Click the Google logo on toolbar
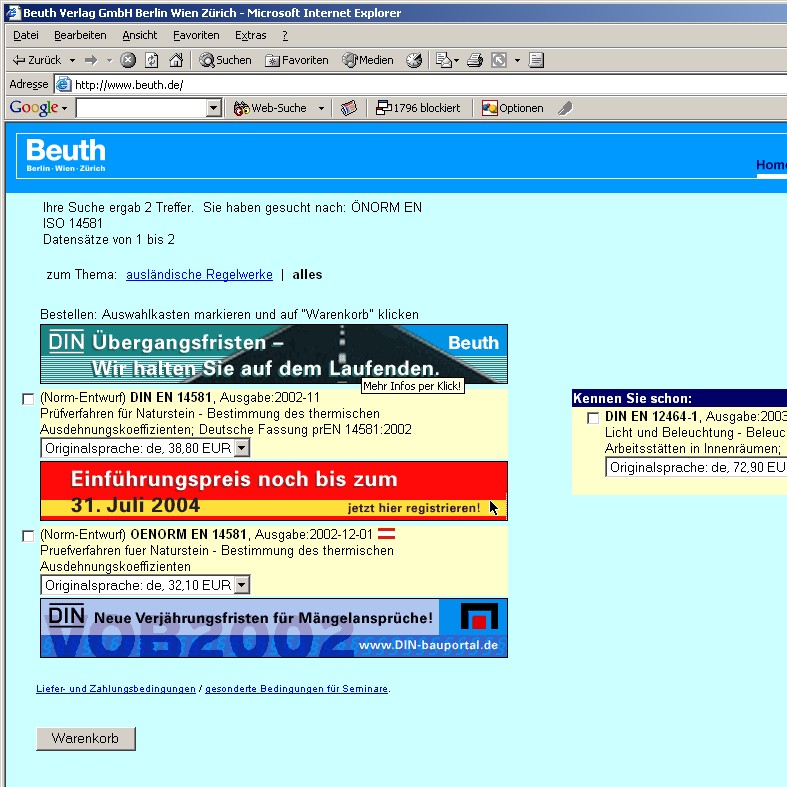787x787 pixels. 34,107
